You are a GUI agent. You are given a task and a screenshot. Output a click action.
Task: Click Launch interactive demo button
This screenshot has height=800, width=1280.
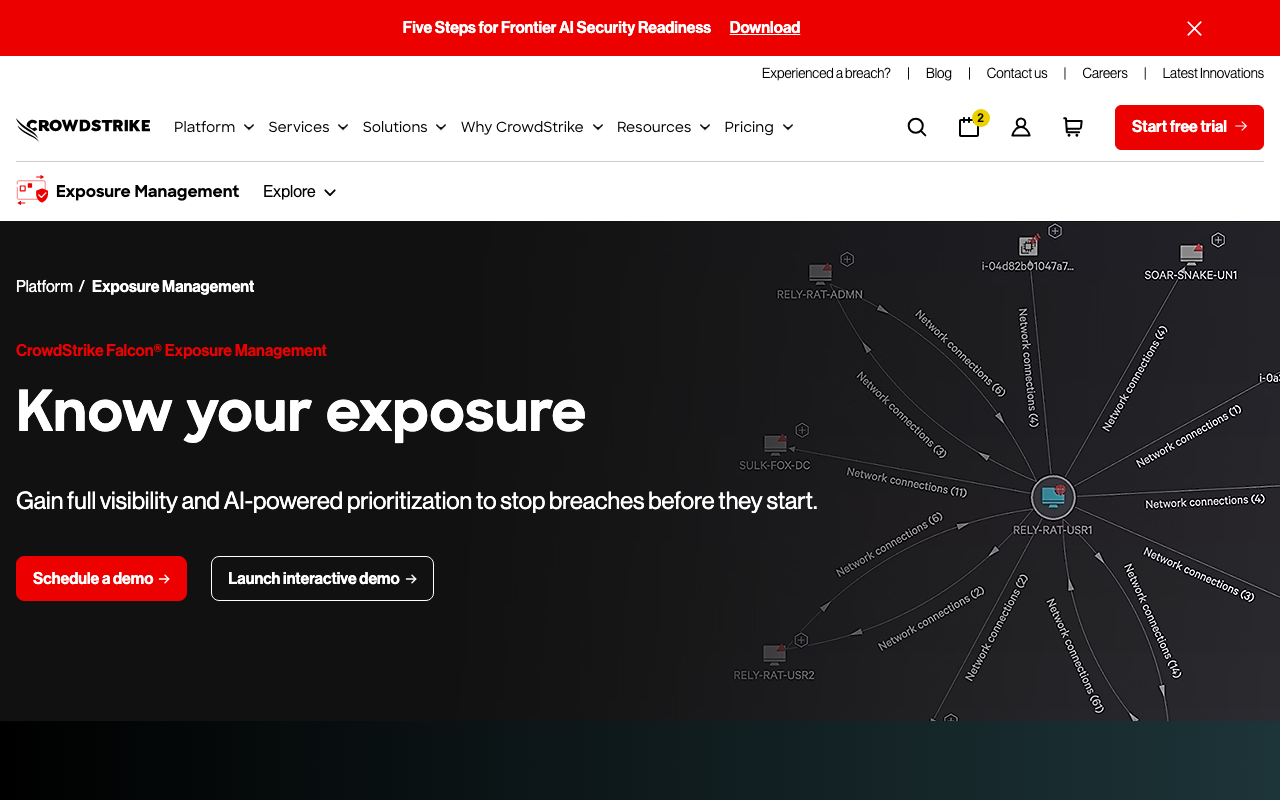[322, 578]
